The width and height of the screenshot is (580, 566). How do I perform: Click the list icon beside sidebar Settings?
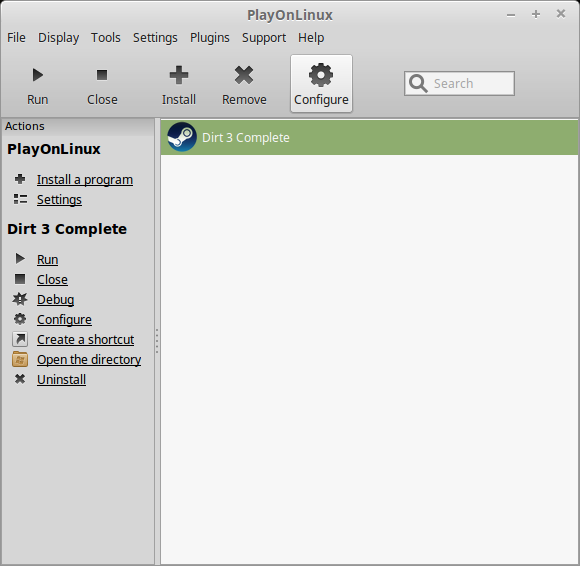click(20, 199)
